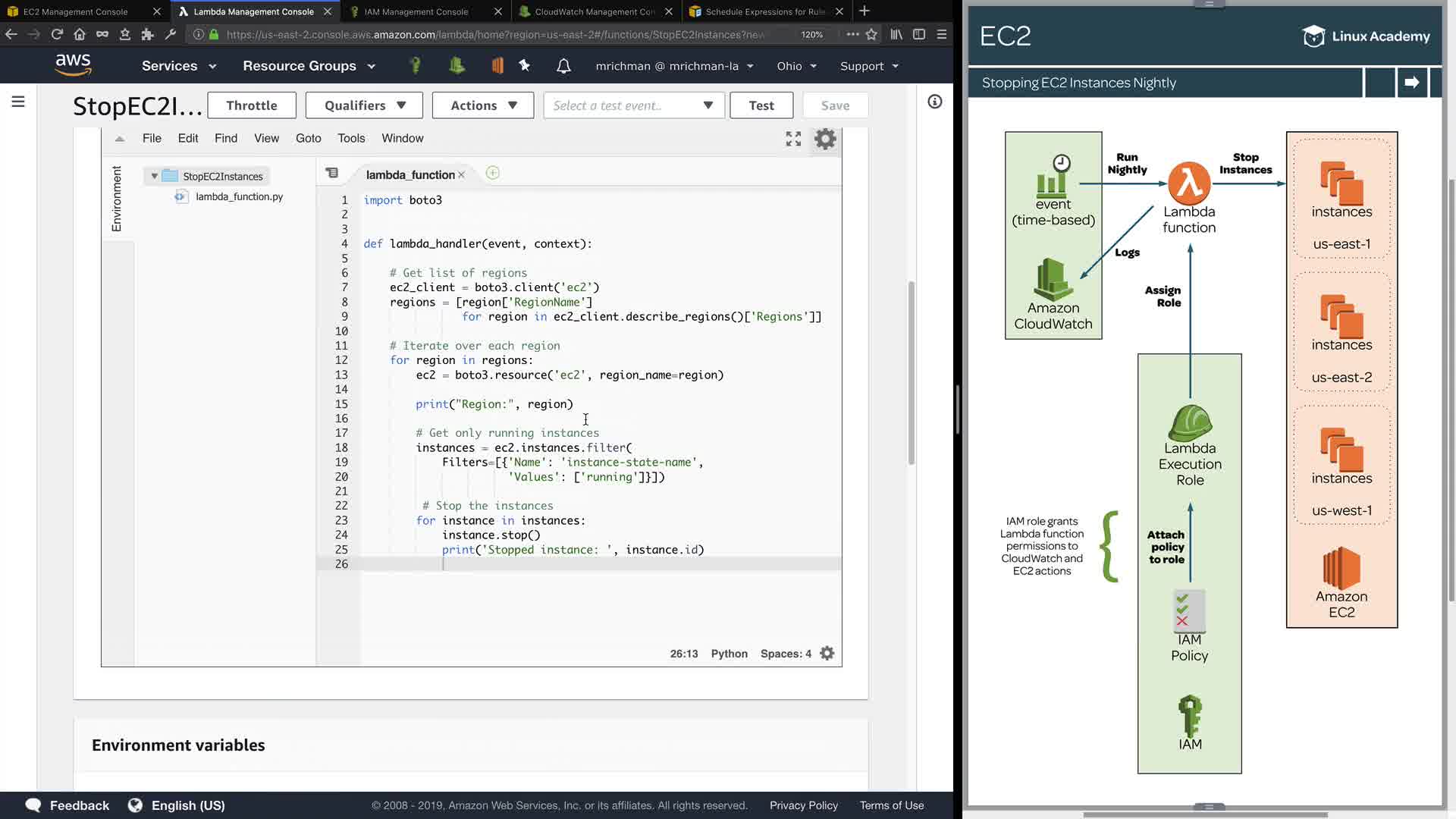This screenshot has height=819, width=1456.
Task: Click the Throttle button
Action: click(x=251, y=105)
